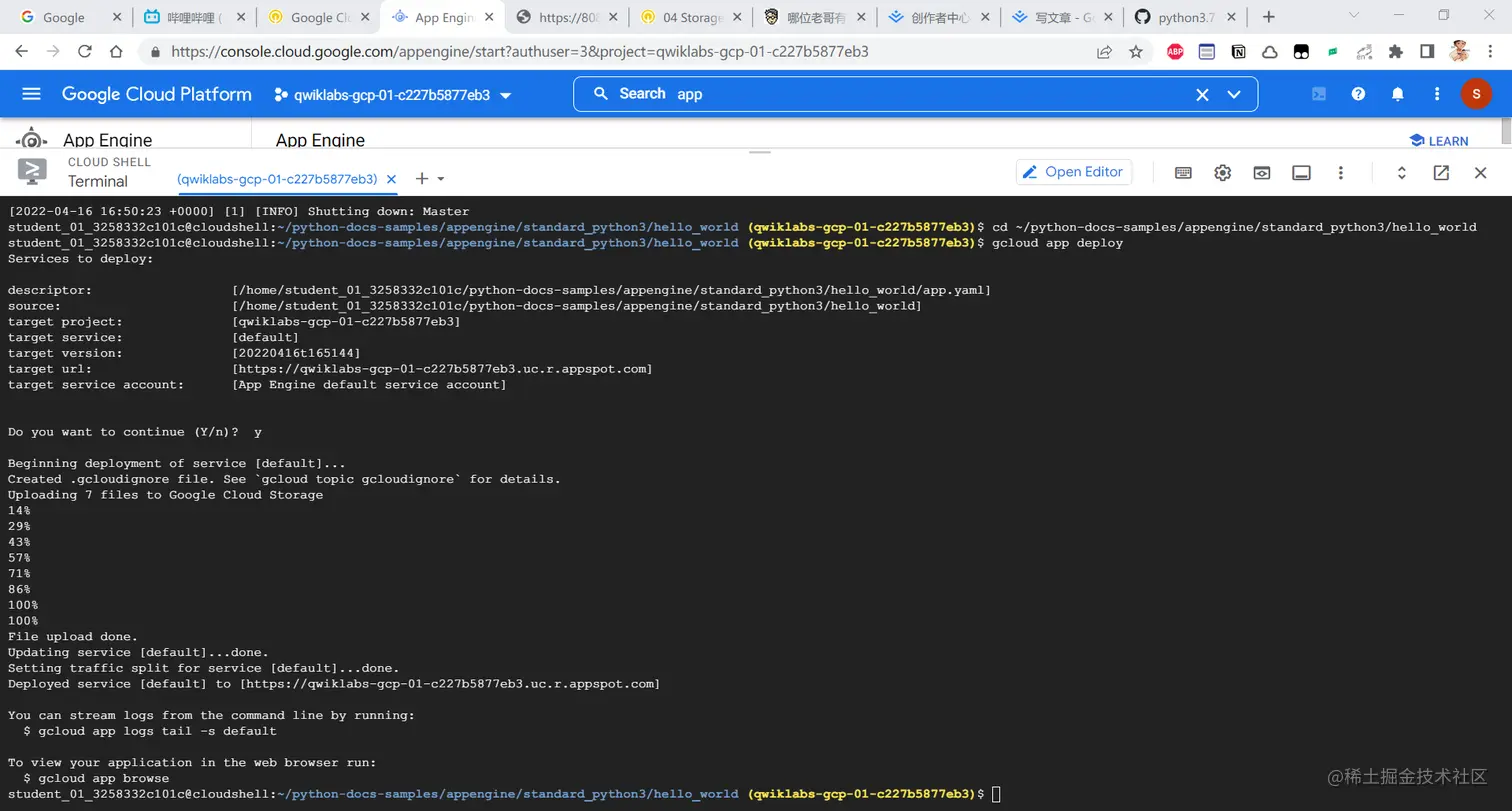1512x811 pixels.
Task: Close the Cloud Shell panel
Action: coord(1481,172)
